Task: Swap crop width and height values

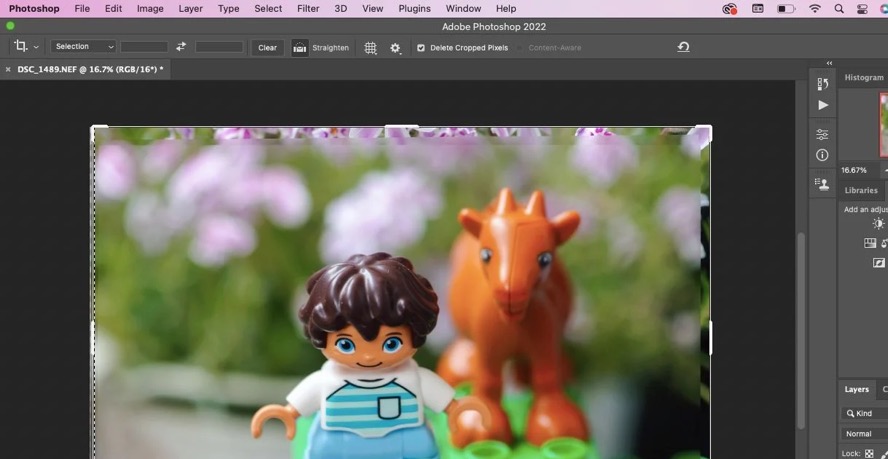Action: pos(181,47)
